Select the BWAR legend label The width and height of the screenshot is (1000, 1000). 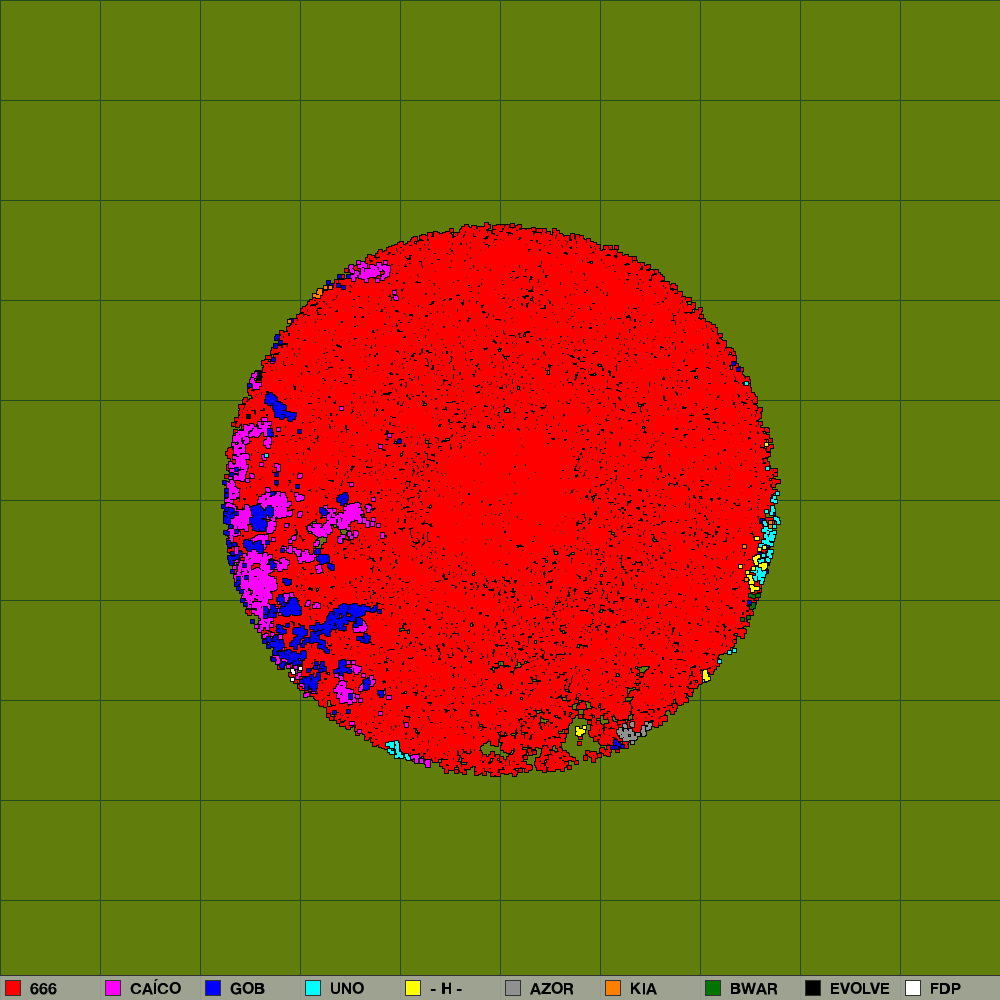754,989
